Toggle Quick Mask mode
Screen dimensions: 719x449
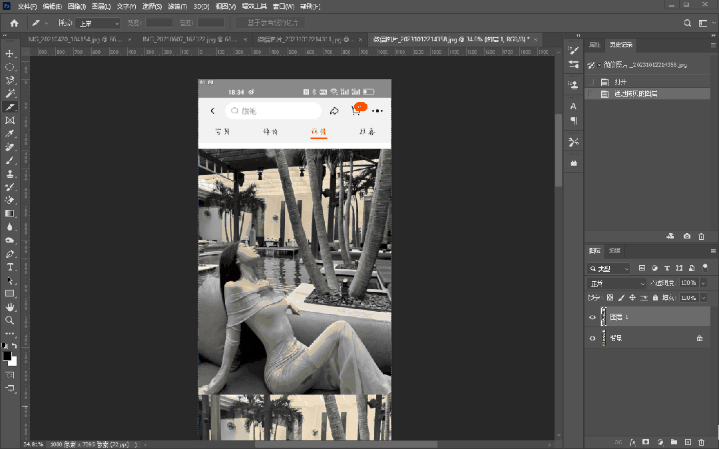point(10,375)
